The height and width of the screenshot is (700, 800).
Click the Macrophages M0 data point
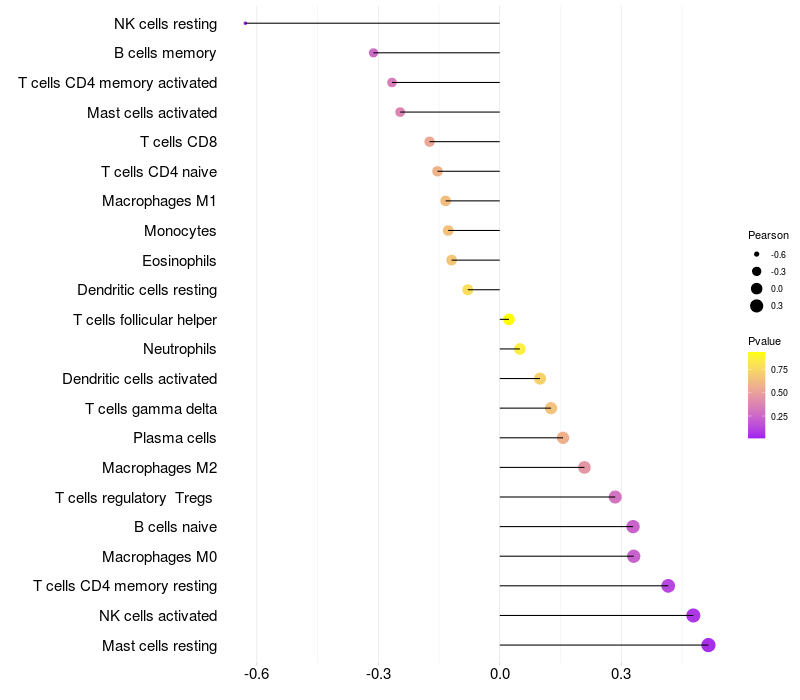633,556
